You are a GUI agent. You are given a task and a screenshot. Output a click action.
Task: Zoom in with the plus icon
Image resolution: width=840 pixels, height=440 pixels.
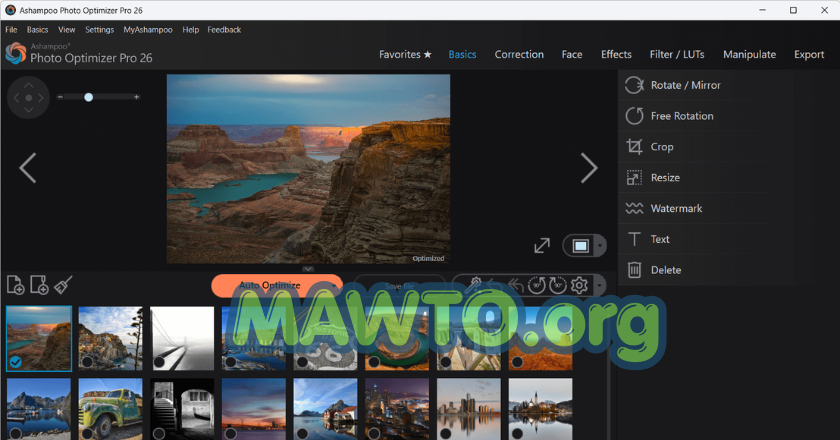[x=137, y=97]
